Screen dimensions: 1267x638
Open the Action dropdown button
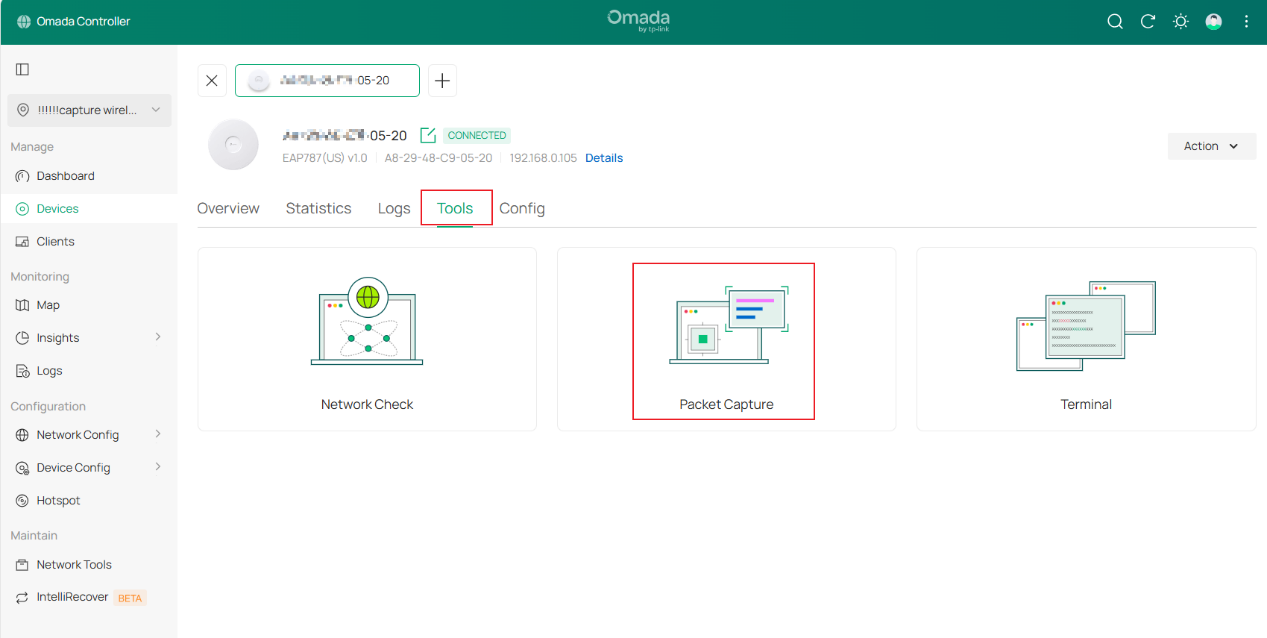pos(1212,146)
